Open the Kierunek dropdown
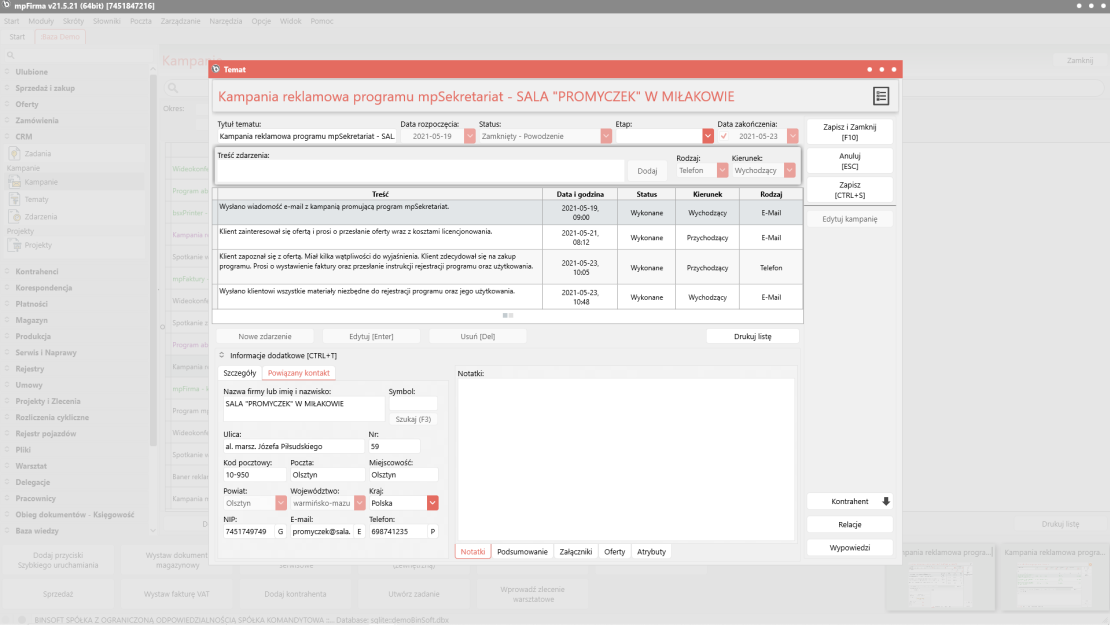This screenshot has height=625, width=1110. tap(789, 170)
